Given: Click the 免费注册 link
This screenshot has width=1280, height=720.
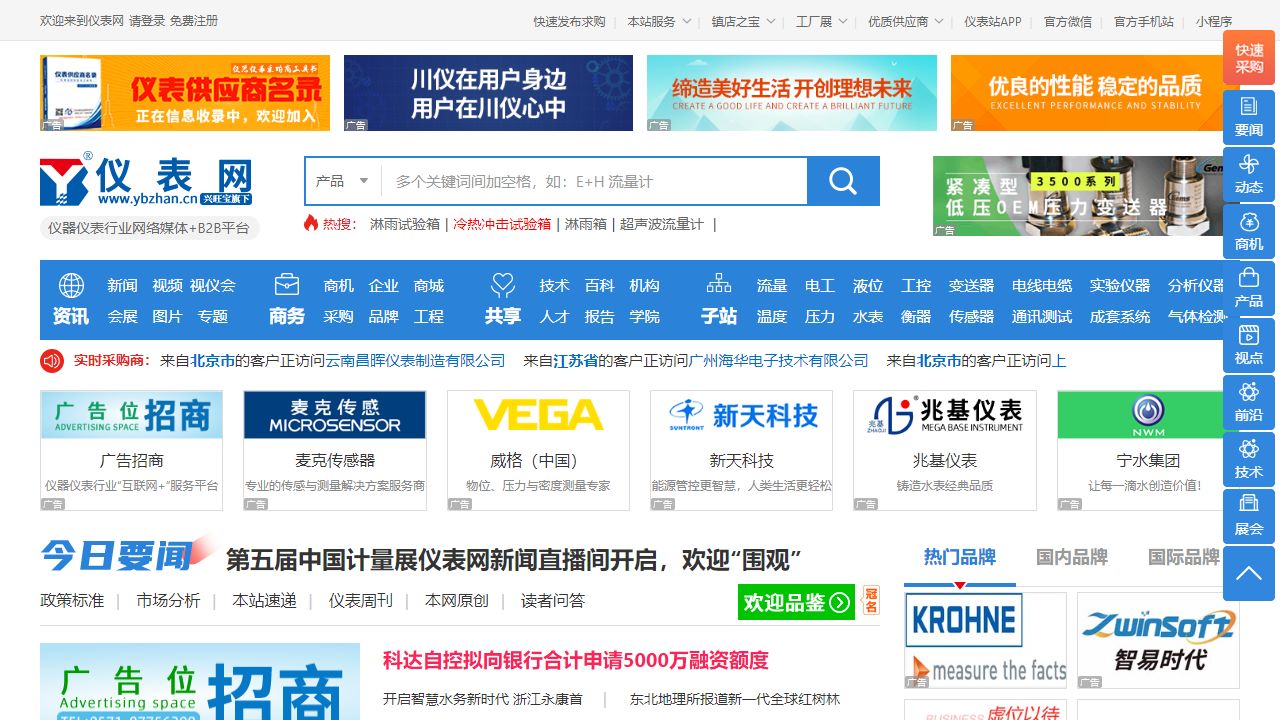Looking at the screenshot, I should 194,21.
